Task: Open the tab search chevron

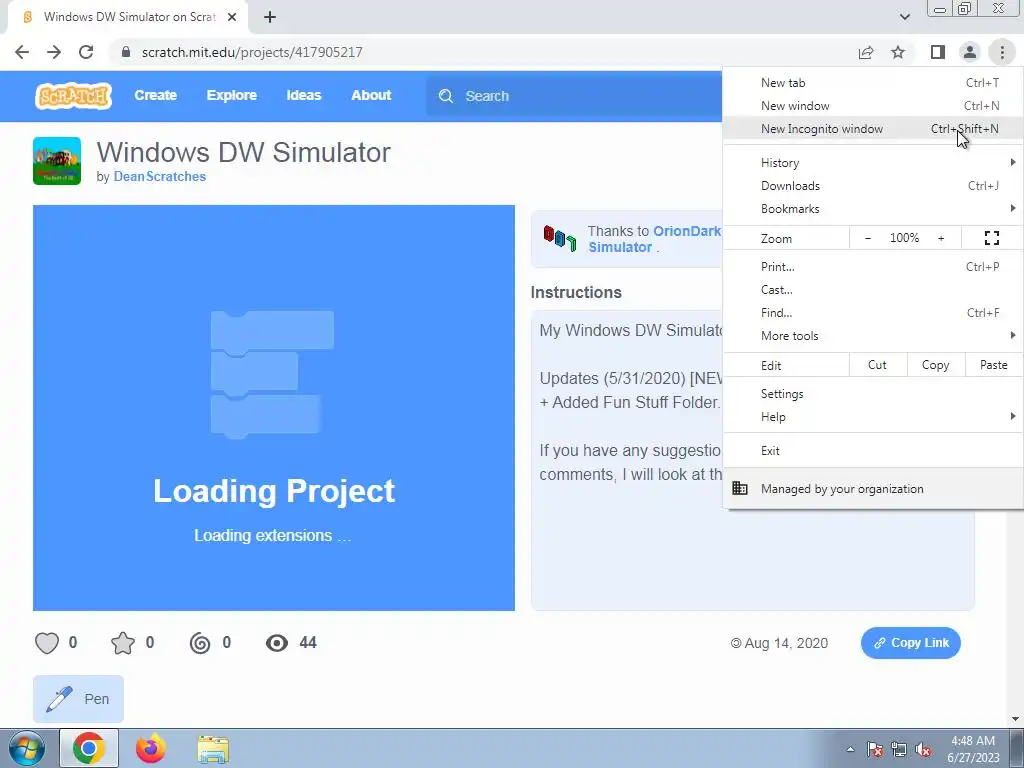Action: [x=904, y=17]
